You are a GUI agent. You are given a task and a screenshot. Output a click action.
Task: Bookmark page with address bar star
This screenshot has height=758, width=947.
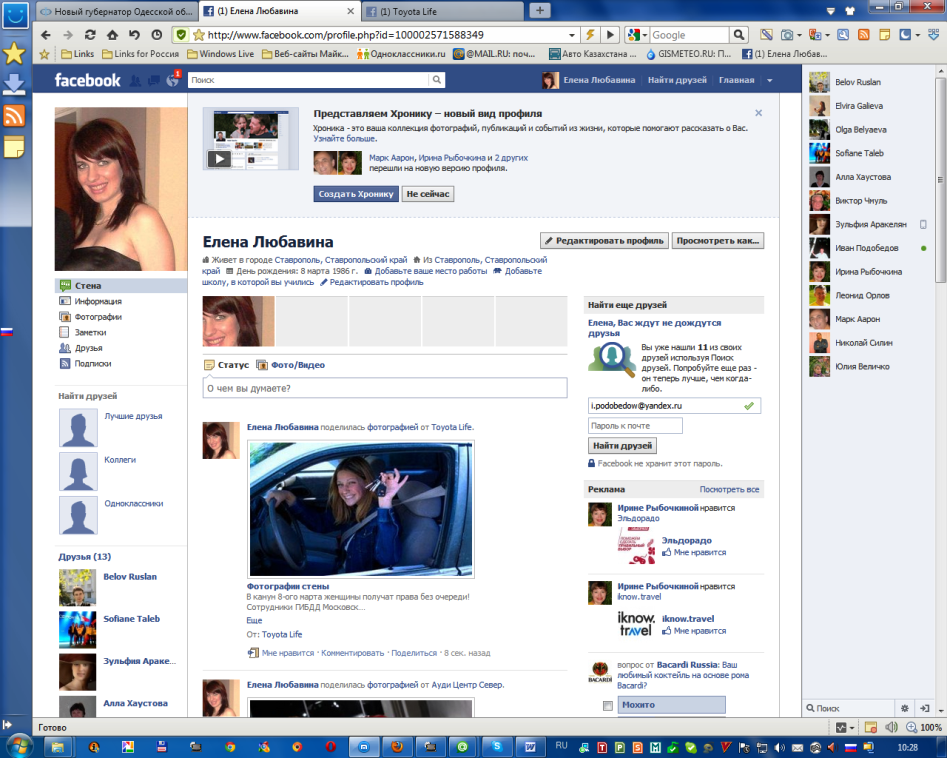tap(199, 35)
